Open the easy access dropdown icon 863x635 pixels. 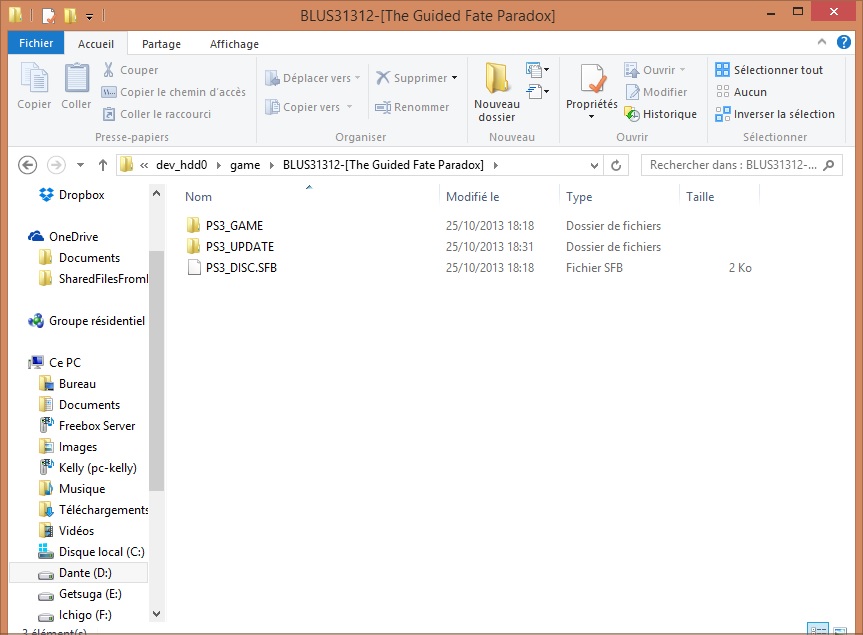tap(537, 91)
